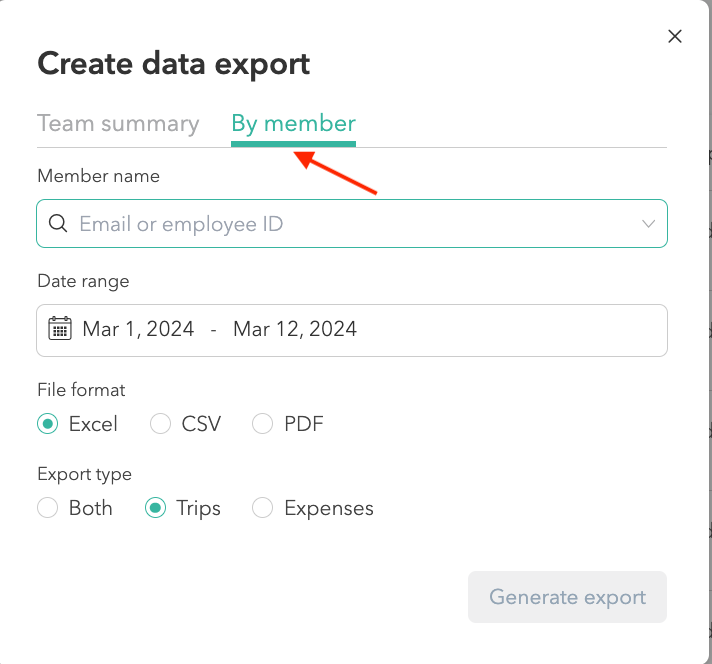
Task: Choose the Trips export type
Action: pos(155,508)
